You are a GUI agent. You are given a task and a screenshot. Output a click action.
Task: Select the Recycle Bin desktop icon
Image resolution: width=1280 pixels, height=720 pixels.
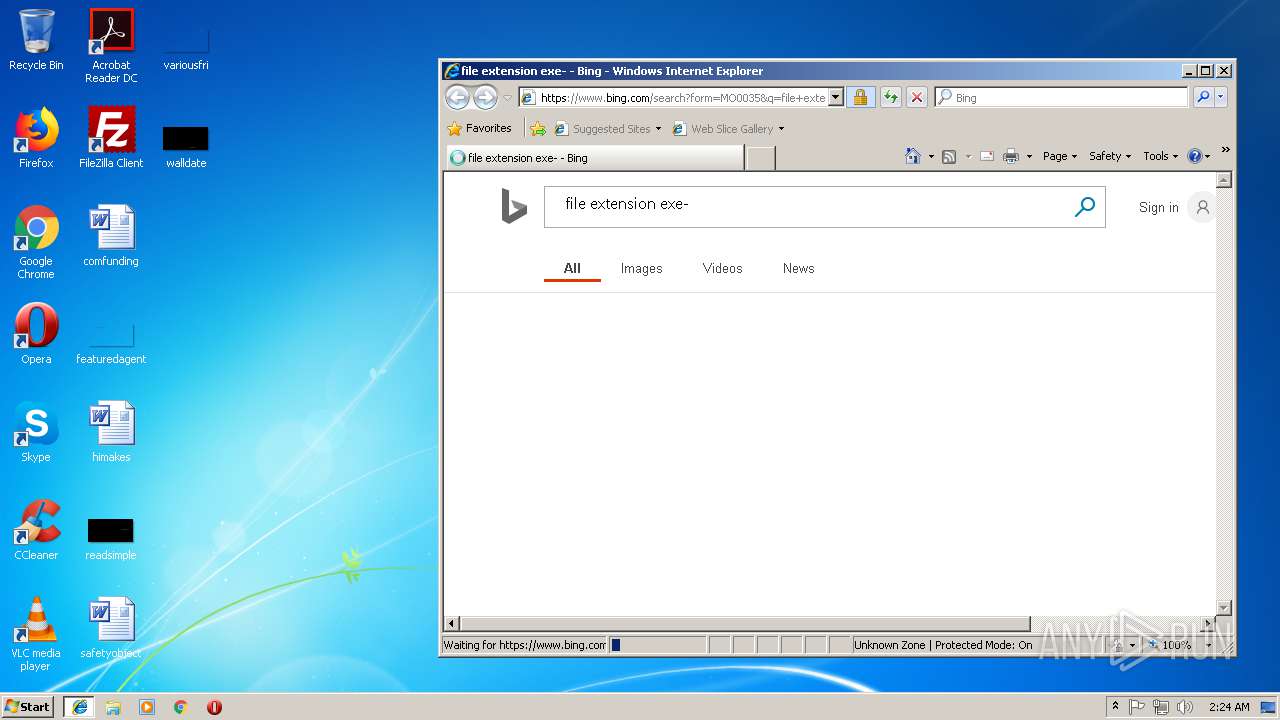tap(36, 41)
